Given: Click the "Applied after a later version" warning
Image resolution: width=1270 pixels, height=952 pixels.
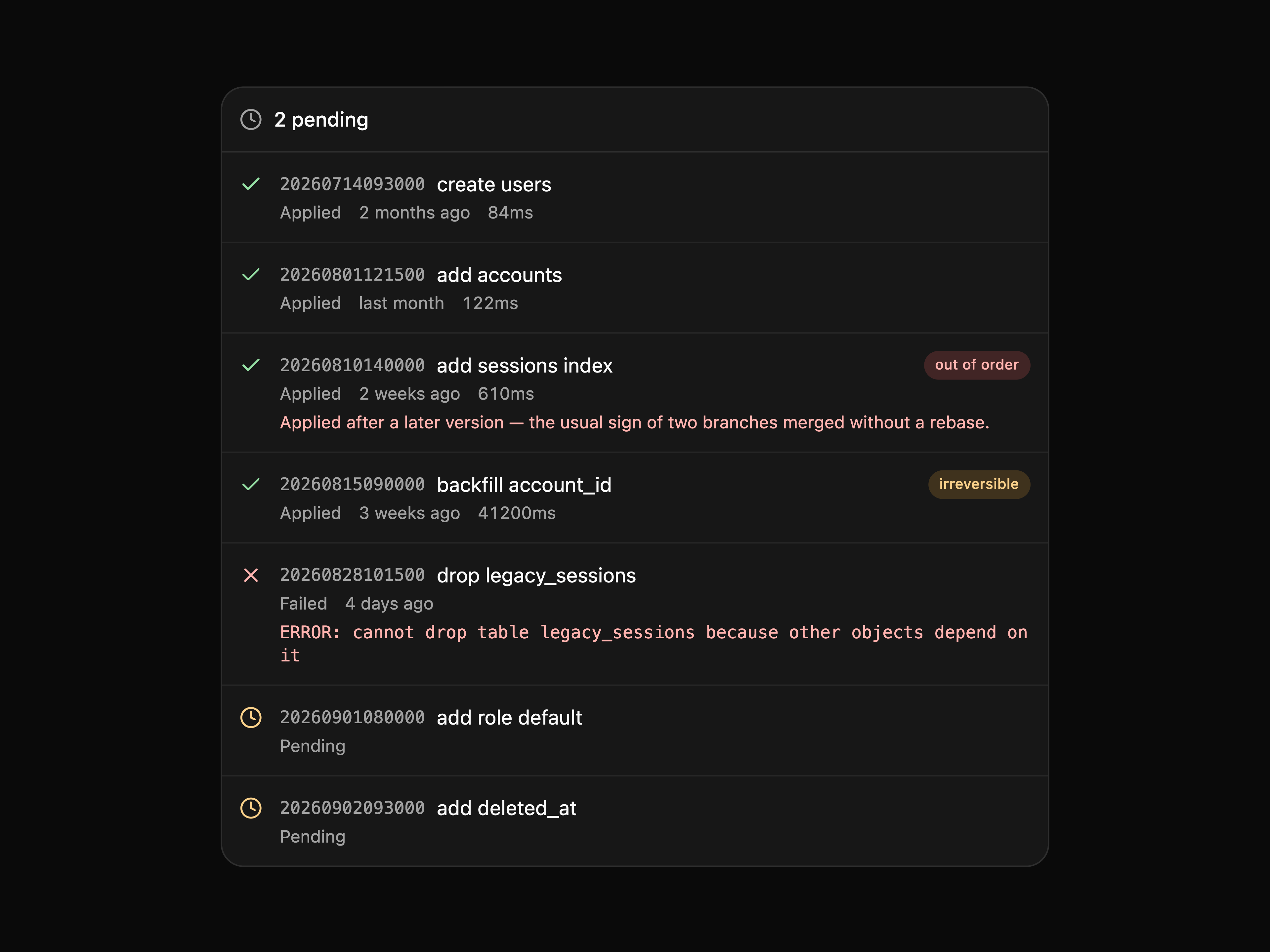Looking at the screenshot, I should (x=634, y=422).
